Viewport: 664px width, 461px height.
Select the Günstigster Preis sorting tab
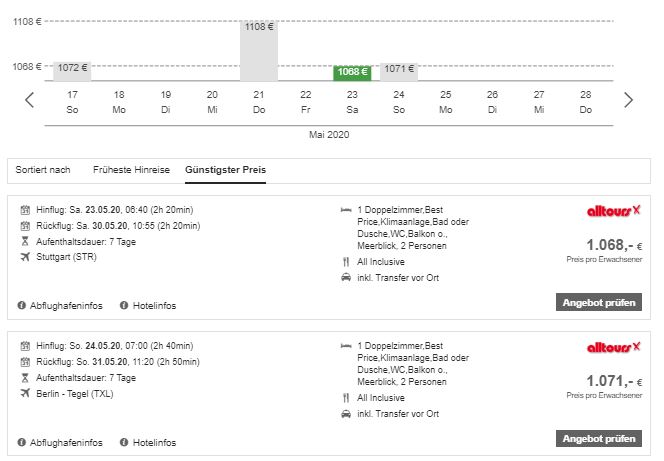225,170
